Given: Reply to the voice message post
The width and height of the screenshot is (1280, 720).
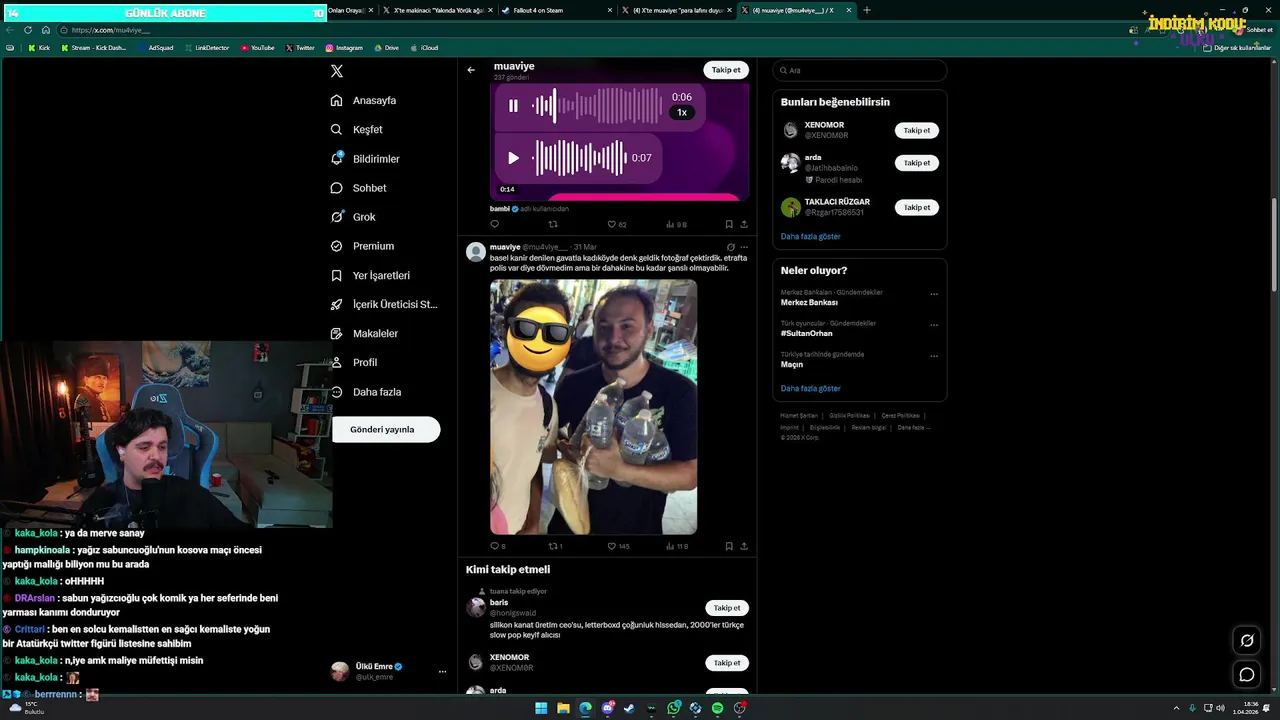Looking at the screenshot, I should [494, 225].
